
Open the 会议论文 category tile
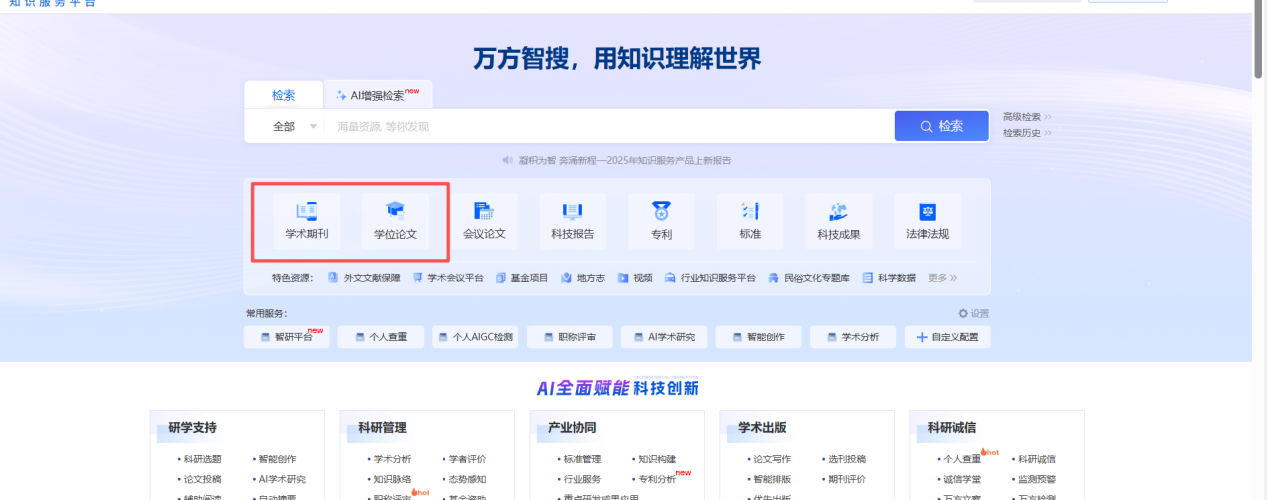[x=484, y=222]
